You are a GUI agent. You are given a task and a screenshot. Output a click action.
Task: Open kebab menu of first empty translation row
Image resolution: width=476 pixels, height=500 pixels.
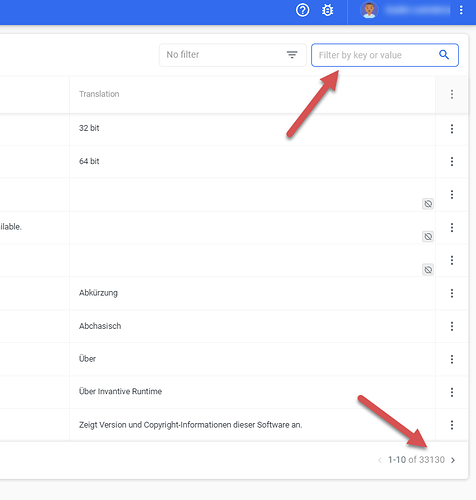452,194
